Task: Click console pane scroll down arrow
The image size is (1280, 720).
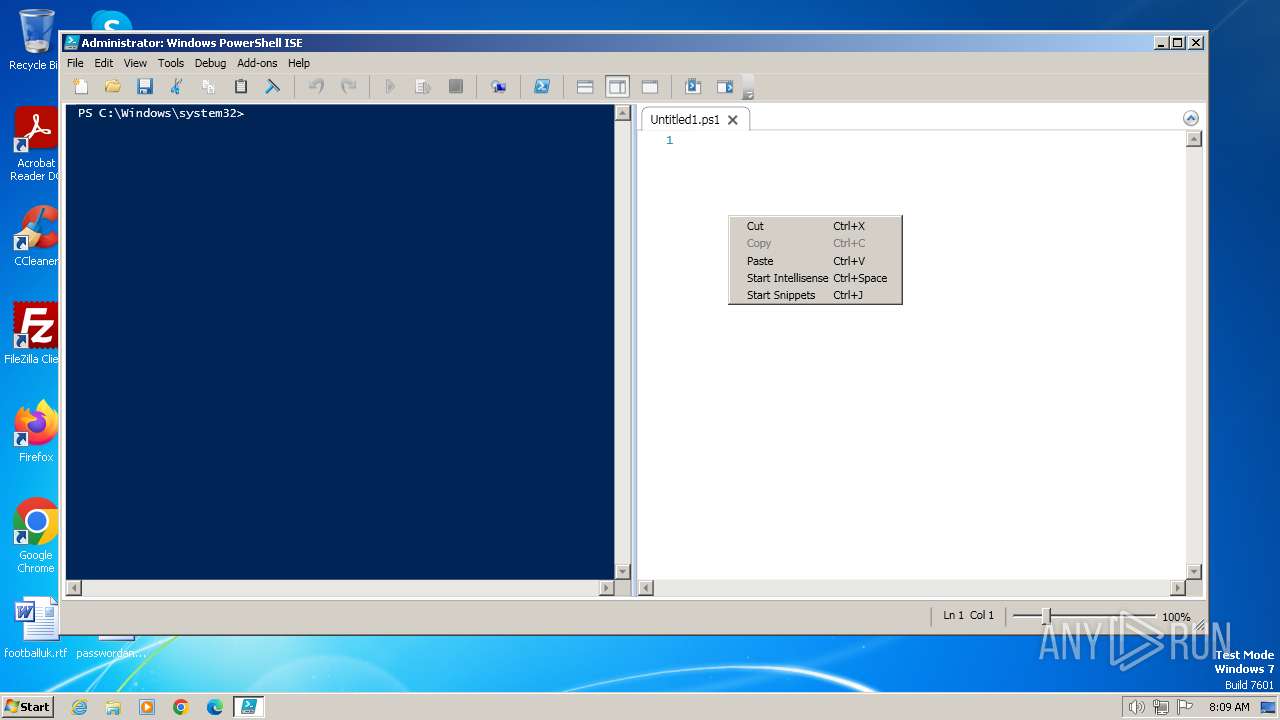Action: 622,572
